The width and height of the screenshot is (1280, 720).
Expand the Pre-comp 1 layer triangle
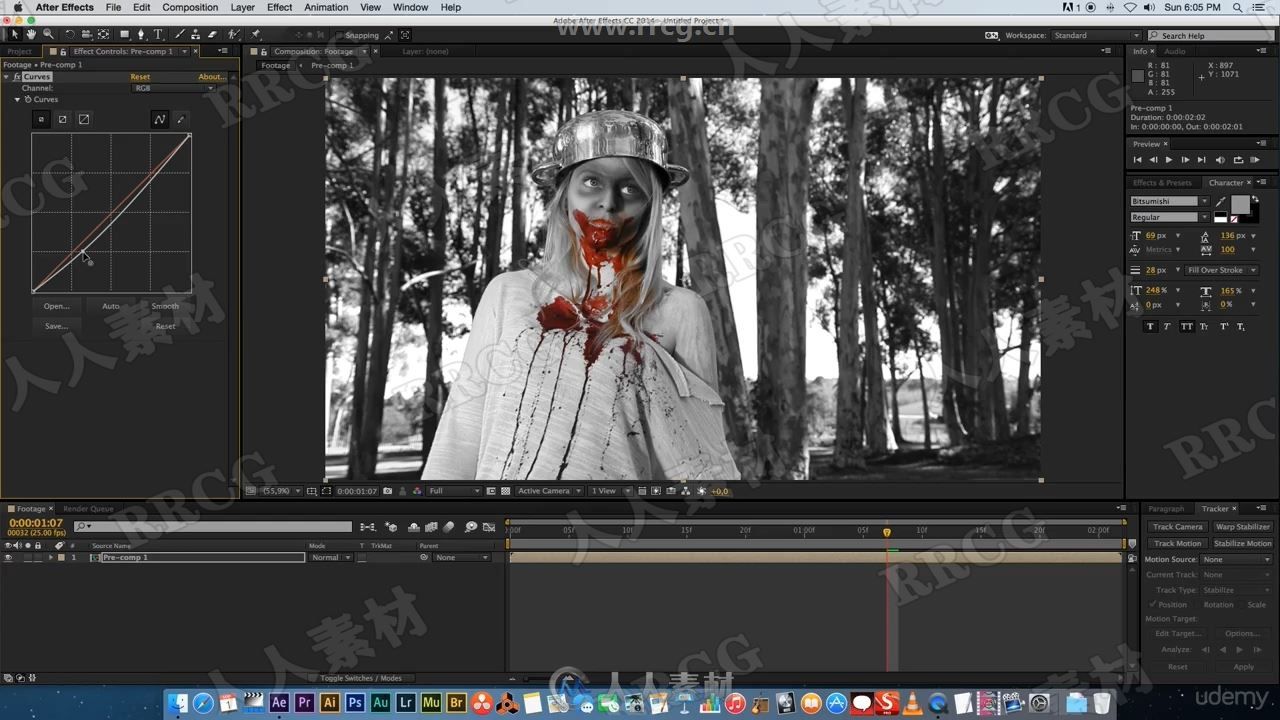51,557
